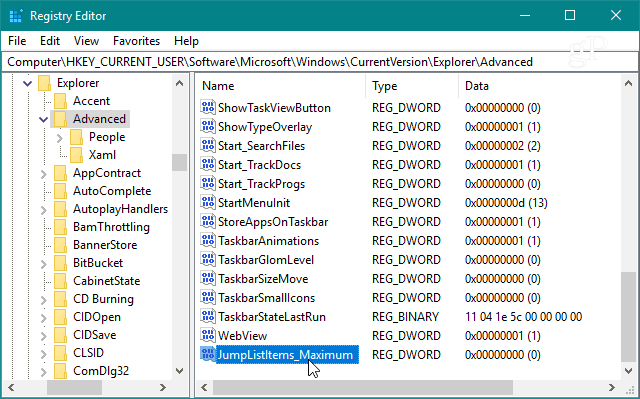Click the values pane horizontal scrollbar thumb
The height and width of the screenshot is (399, 640).
[362, 387]
